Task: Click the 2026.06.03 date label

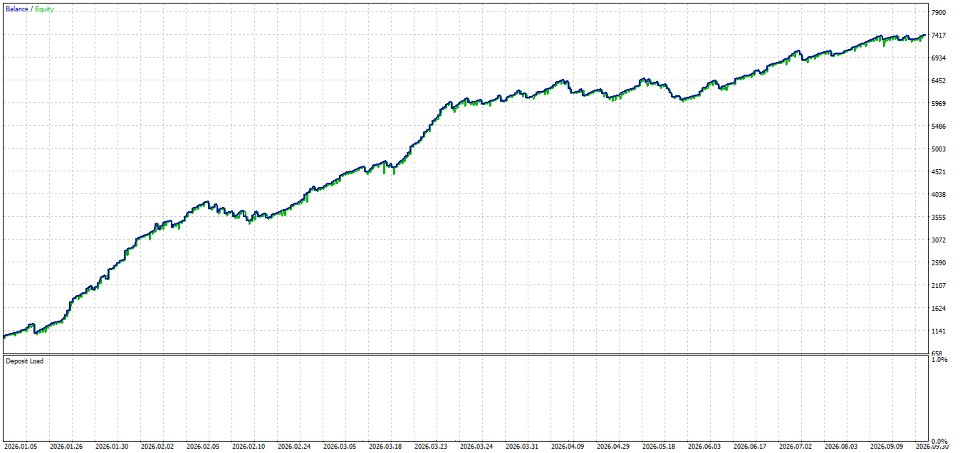Action: tap(705, 447)
